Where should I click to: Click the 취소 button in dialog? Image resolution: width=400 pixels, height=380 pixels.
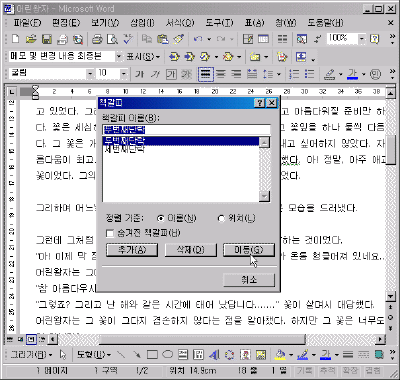(x=249, y=279)
